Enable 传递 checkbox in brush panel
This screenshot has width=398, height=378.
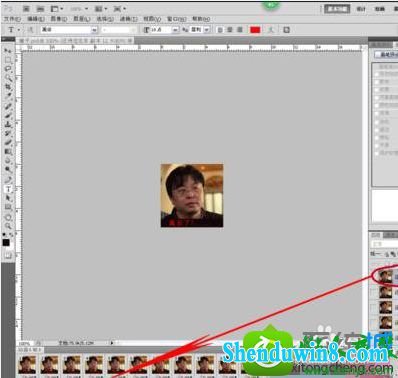[x=378, y=114]
